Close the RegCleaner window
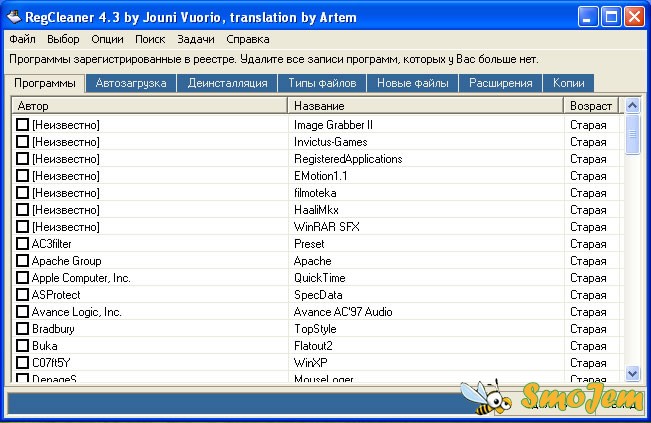Viewport: 651px width, 423px height. pyautogui.click(x=634, y=17)
